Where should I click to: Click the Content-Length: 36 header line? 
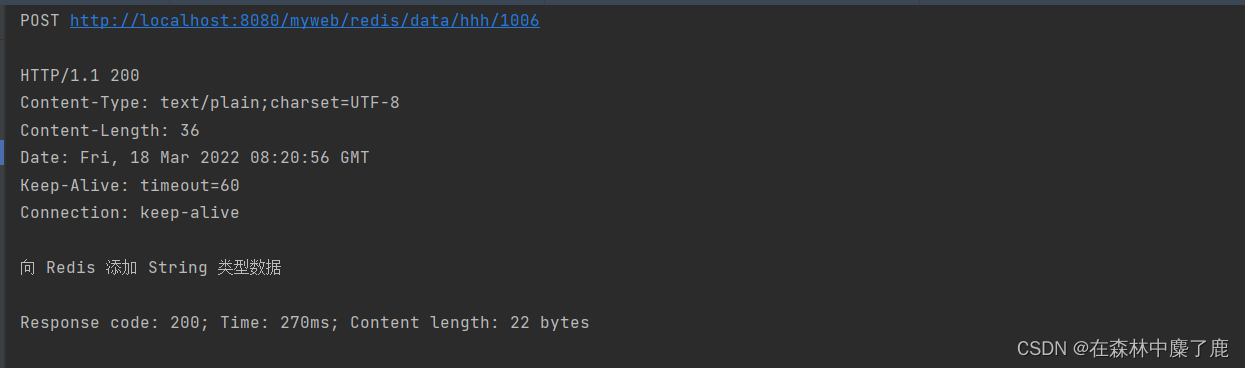pyautogui.click(x=110, y=130)
